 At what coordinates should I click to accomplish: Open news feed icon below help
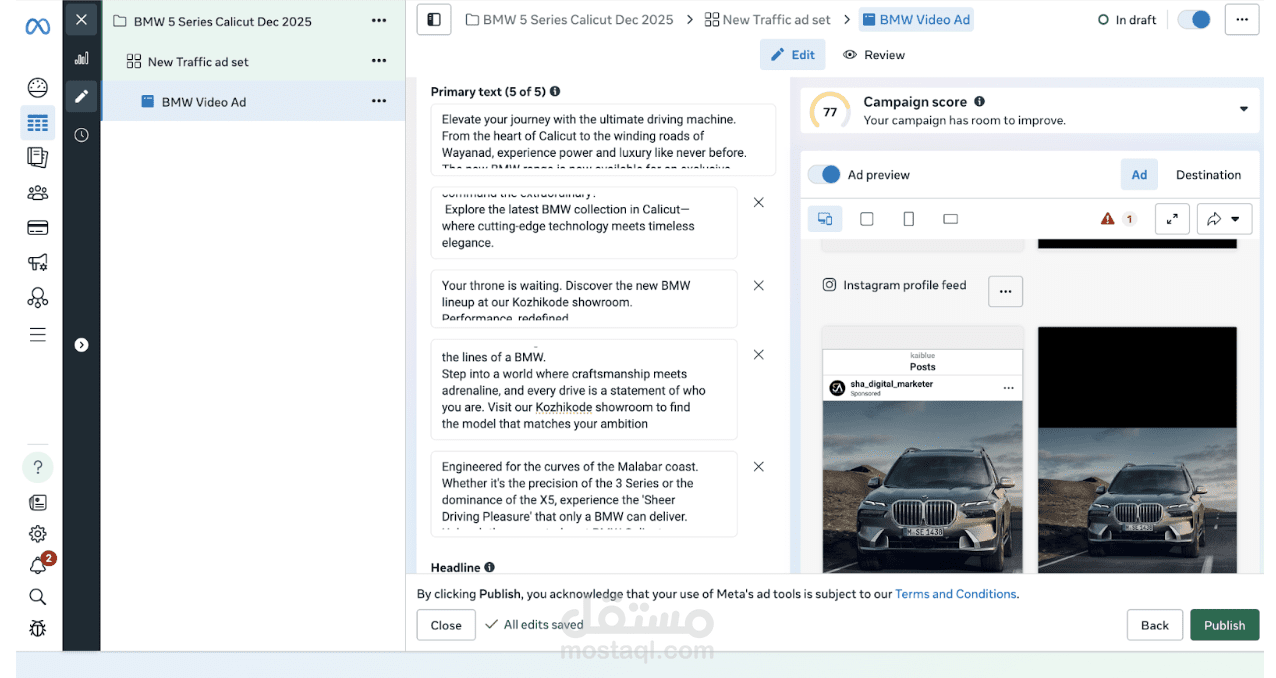[x=37, y=503]
